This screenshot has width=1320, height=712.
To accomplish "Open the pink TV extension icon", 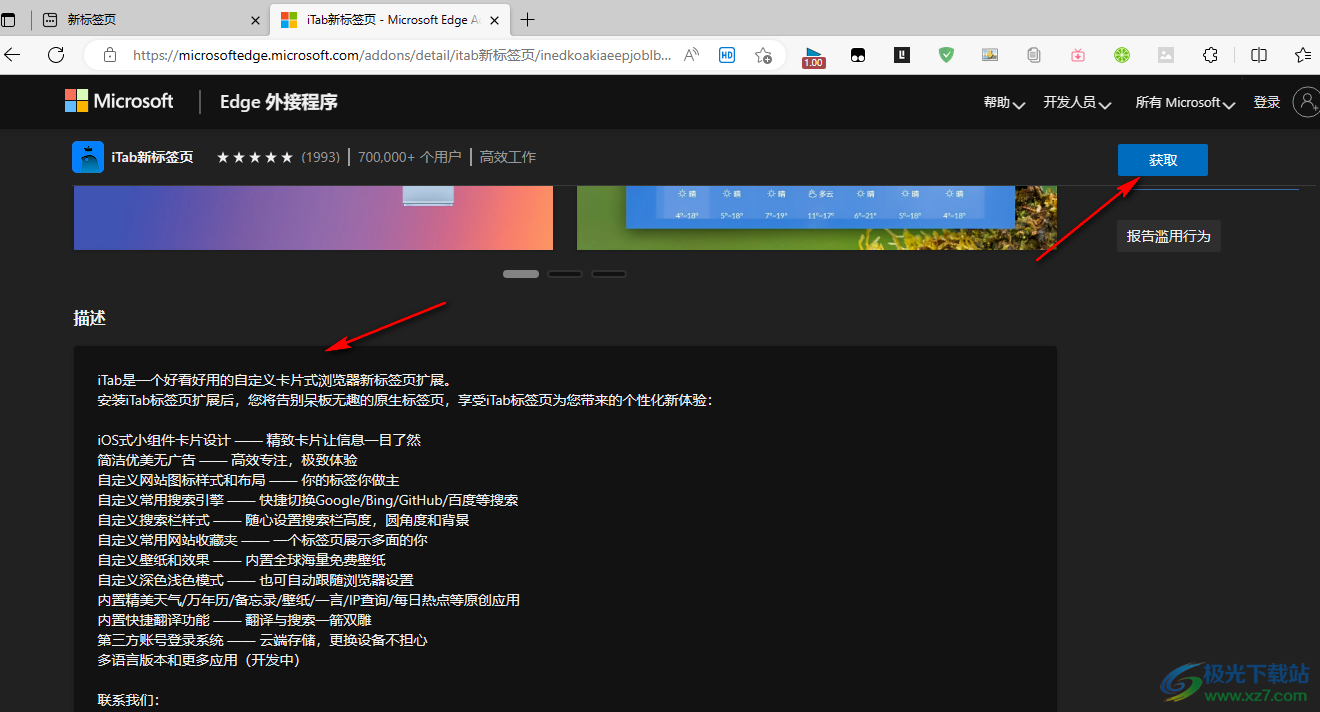I will [x=1078, y=56].
